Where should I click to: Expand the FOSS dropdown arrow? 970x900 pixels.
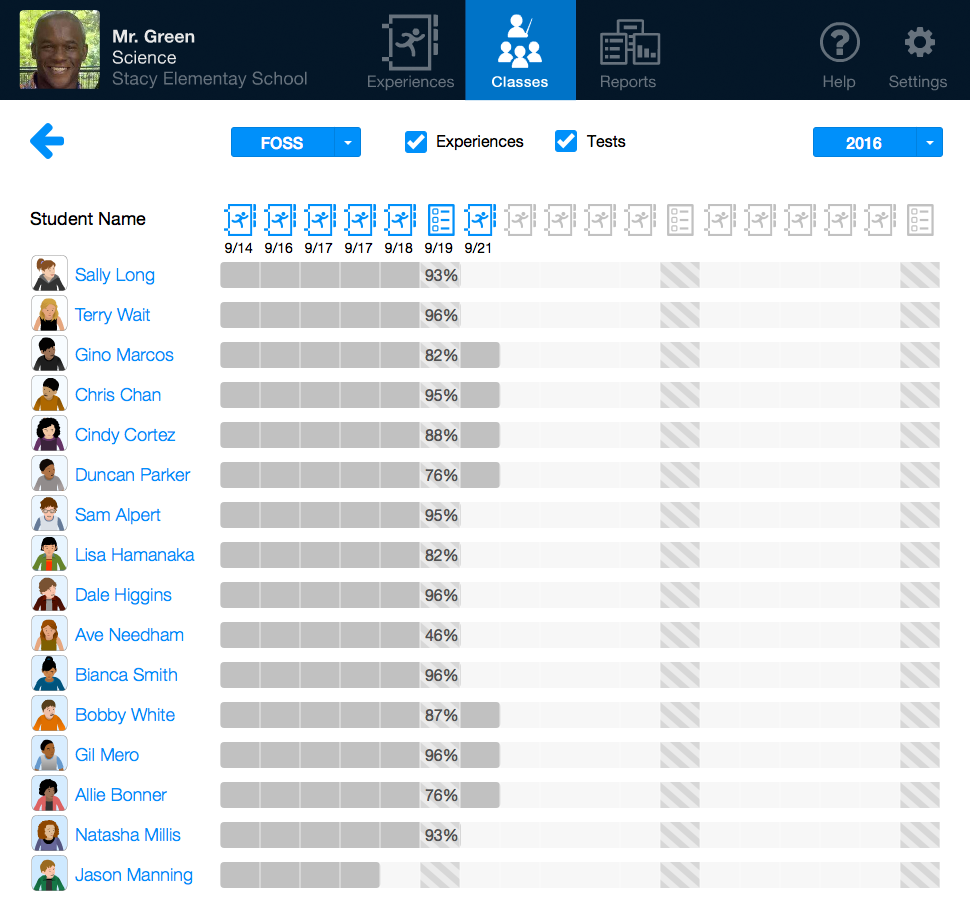348,142
